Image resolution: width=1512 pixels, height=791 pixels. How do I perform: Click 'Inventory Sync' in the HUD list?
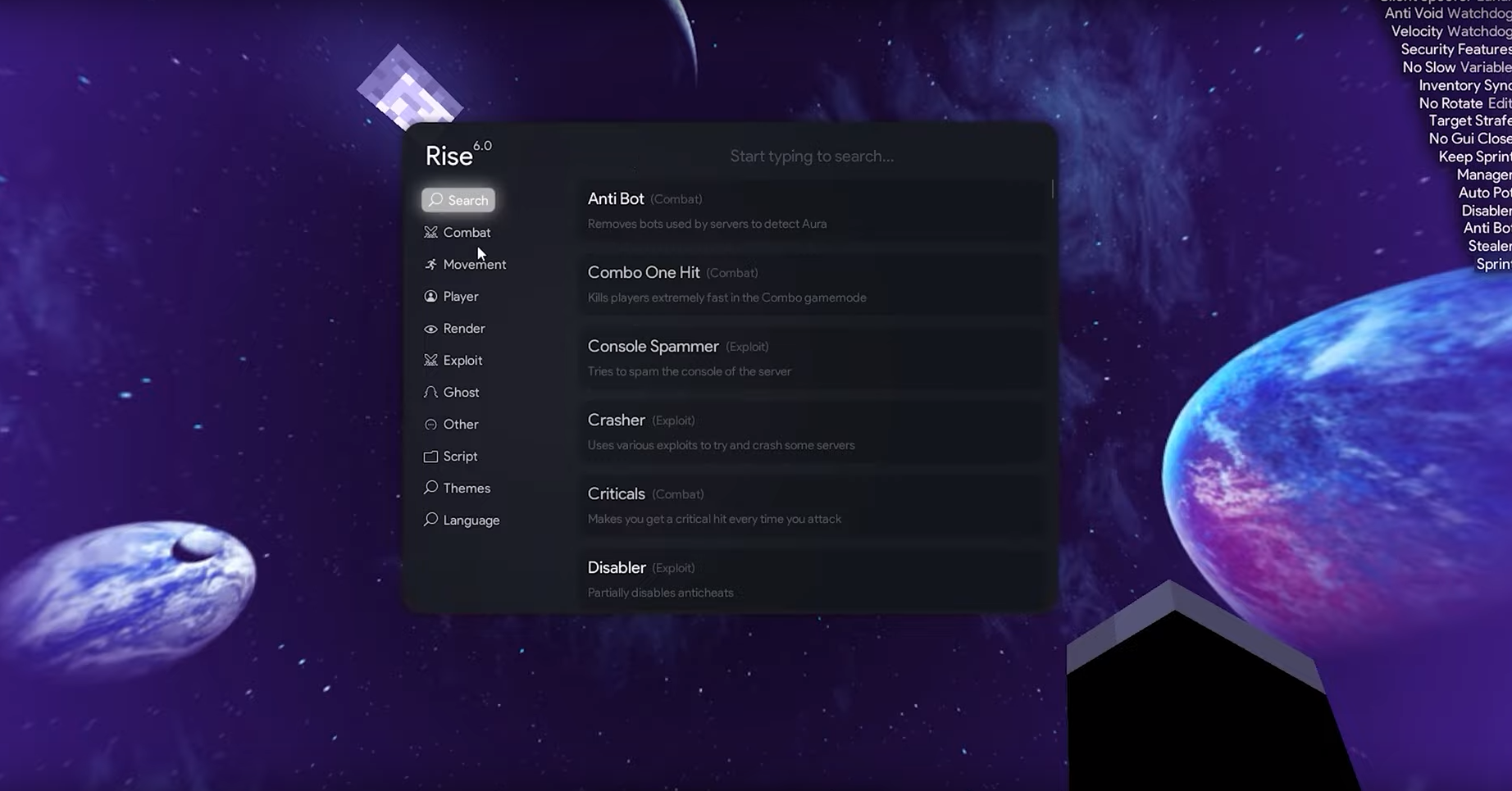pos(1465,85)
